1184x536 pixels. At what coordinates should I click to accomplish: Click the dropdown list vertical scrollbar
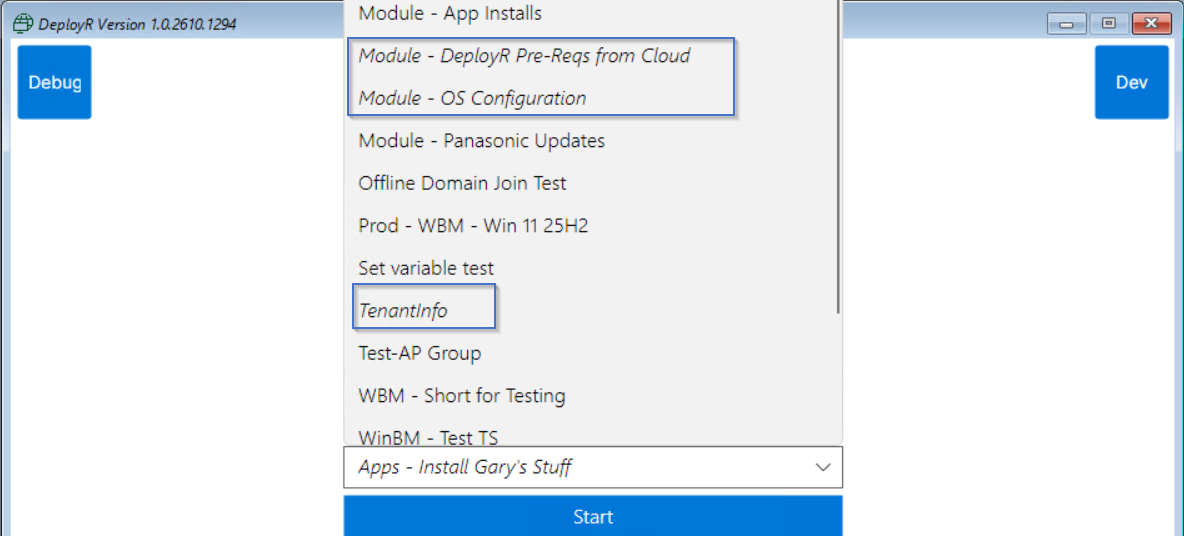839,155
